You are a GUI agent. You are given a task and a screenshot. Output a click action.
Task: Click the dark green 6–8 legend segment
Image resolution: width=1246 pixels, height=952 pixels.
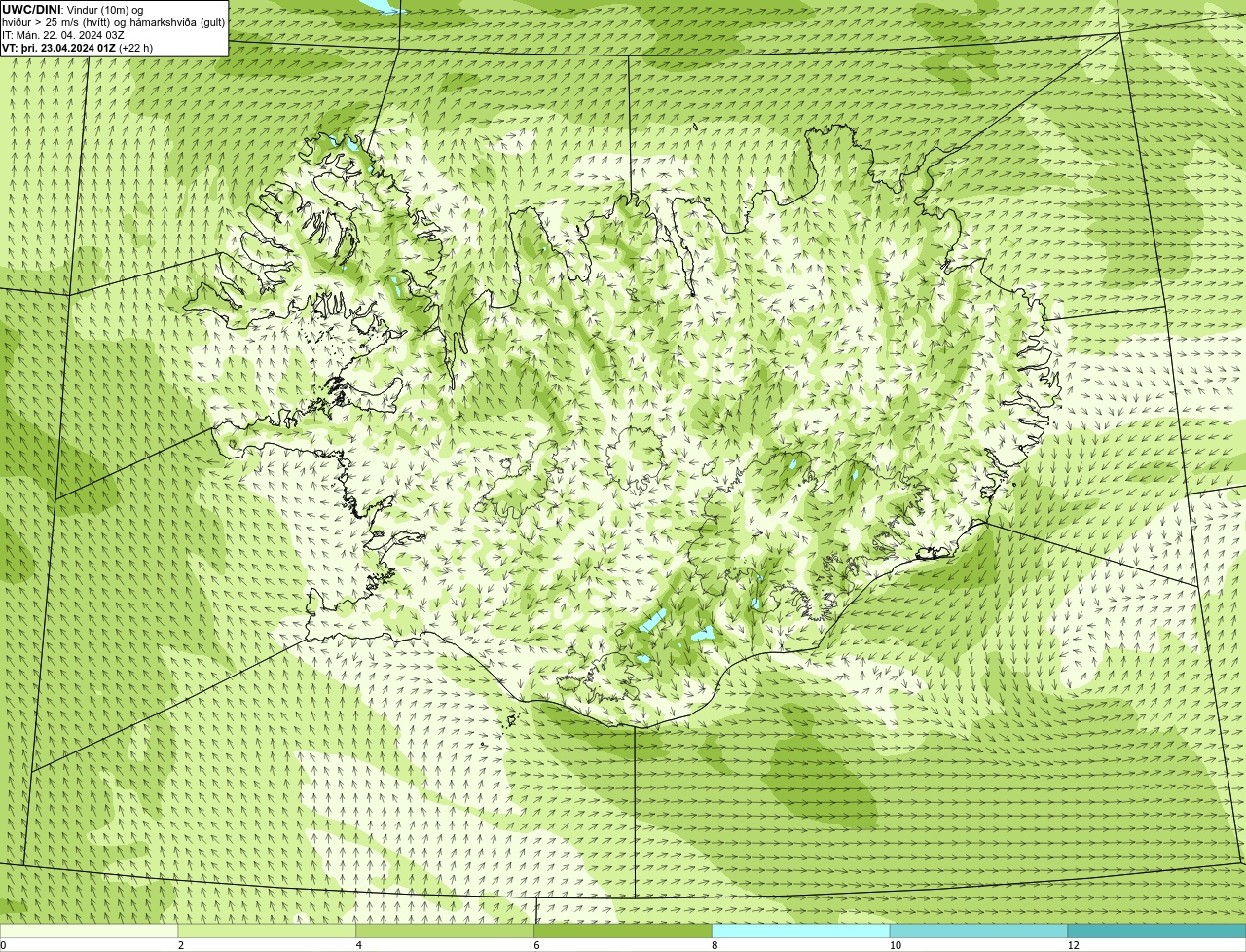click(623, 931)
